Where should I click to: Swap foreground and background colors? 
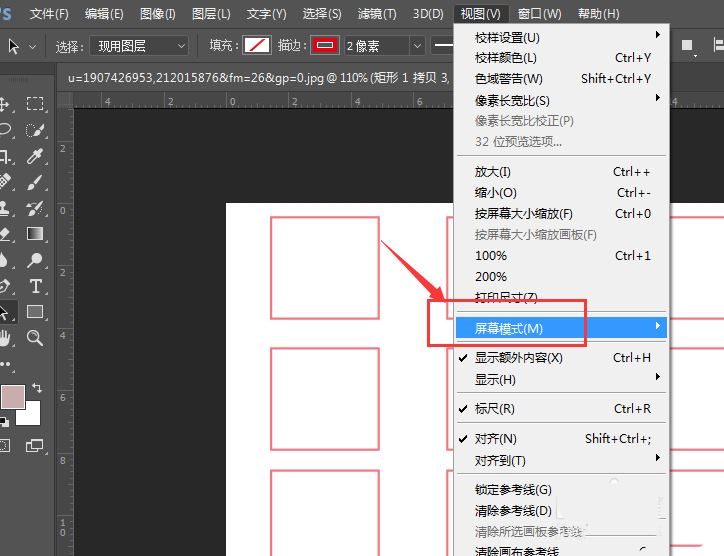(37, 388)
